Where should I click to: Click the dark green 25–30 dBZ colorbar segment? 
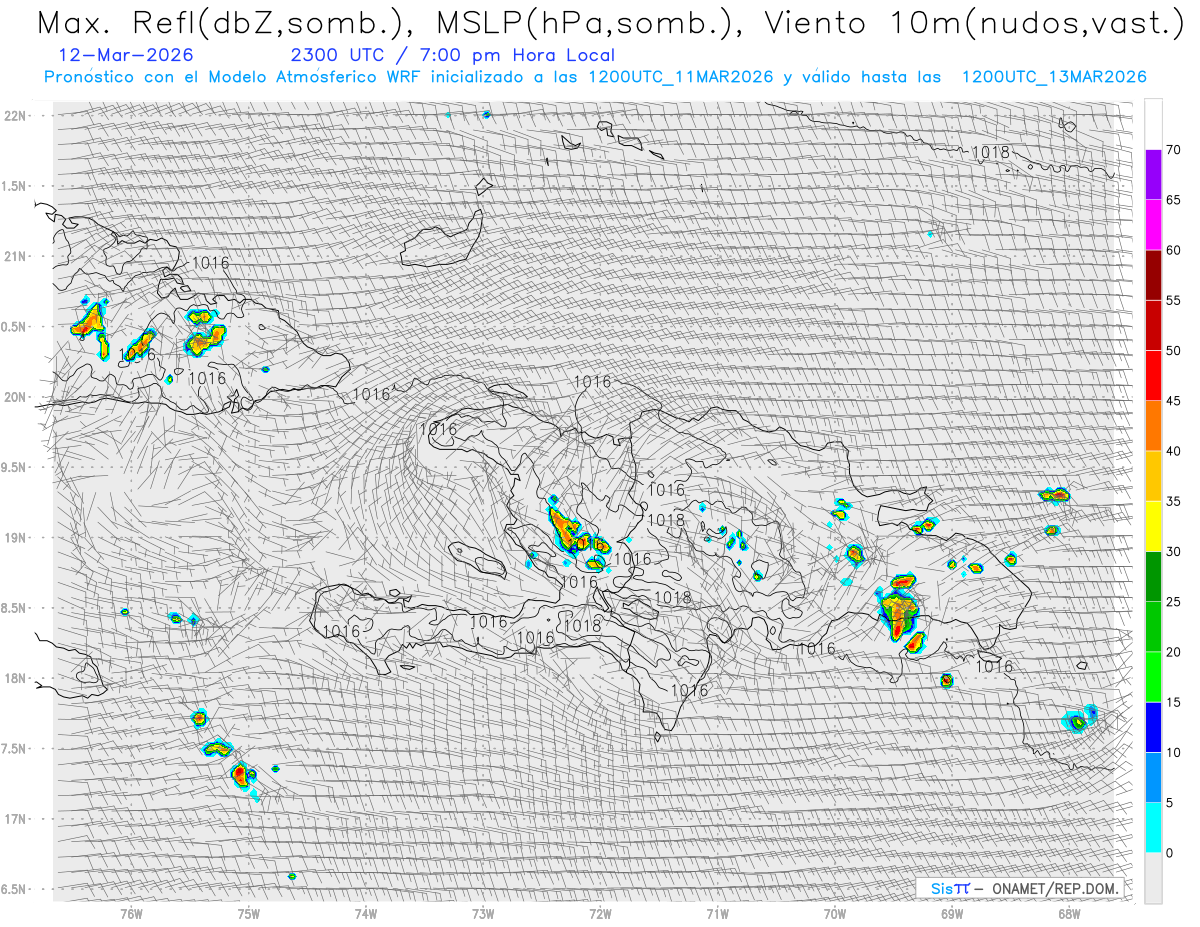1153,577
